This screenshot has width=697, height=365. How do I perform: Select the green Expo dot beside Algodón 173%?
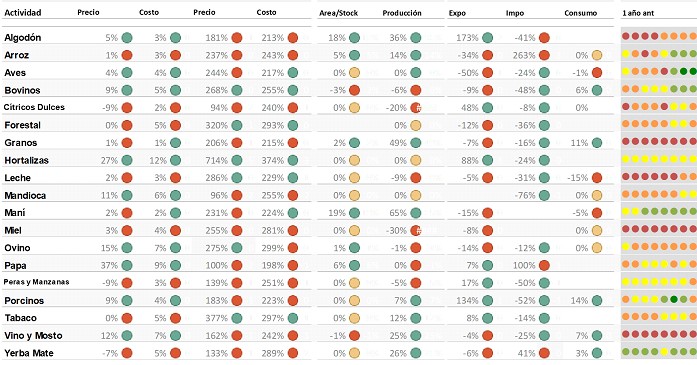tap(488, 38)
